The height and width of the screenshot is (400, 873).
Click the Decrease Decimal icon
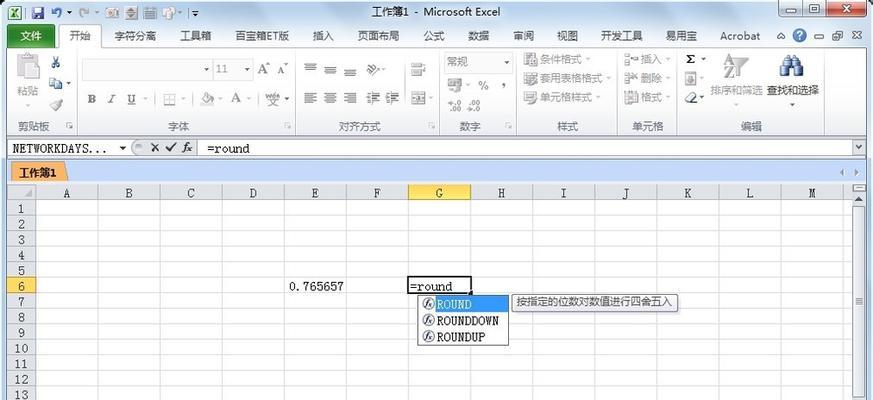point(474,106)
